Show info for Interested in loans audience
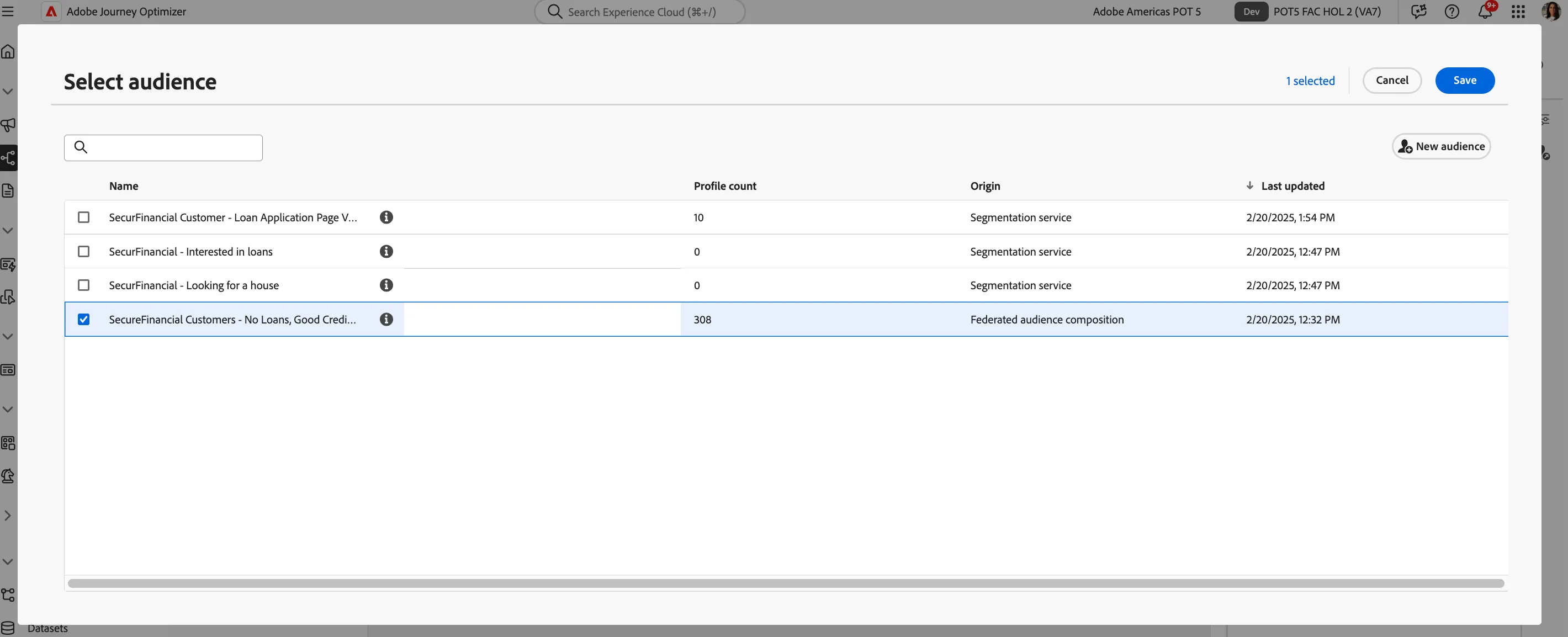Image resolution: width=1568 pixels, height=637 pixels. click(x=386, y=251)
